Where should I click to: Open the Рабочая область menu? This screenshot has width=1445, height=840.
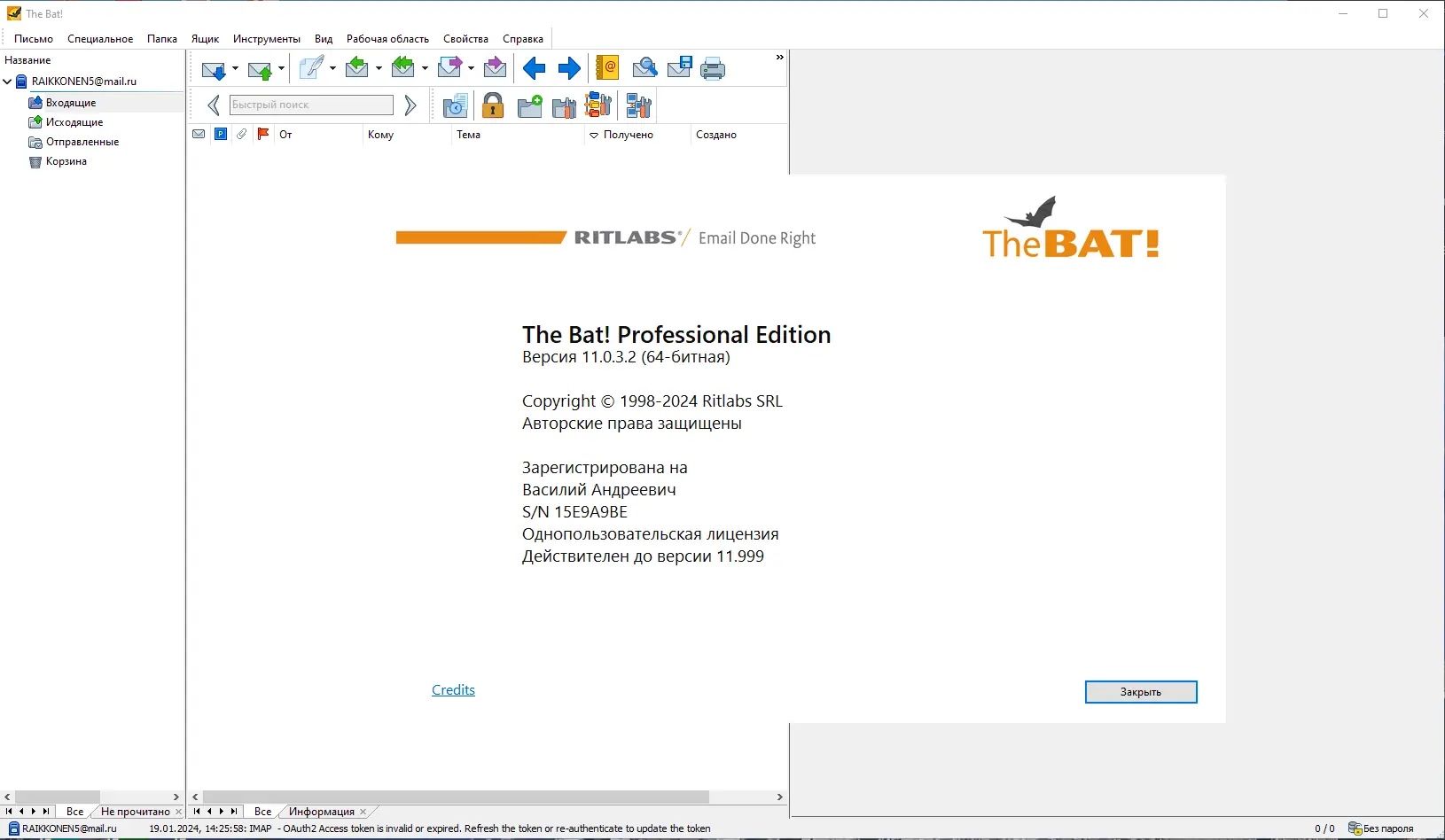(x=387, y=39)
